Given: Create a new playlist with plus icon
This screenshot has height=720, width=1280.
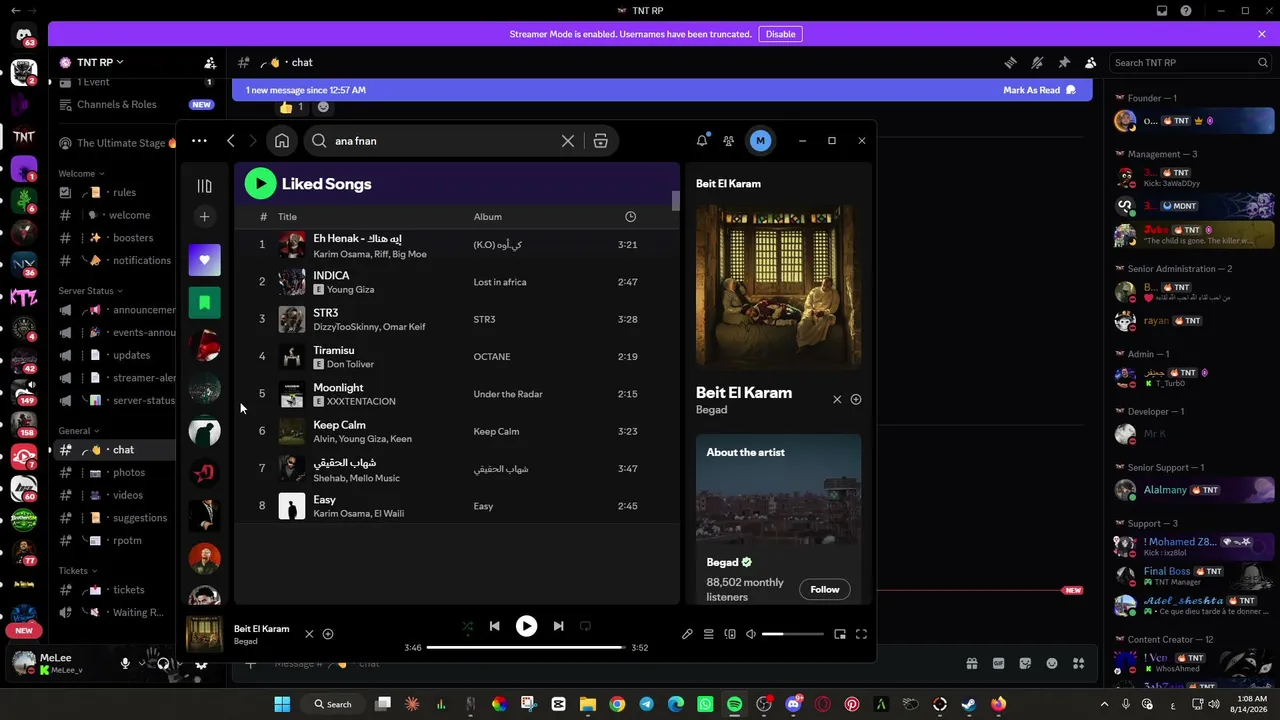Looking at the screenshot, I should (204, 216).
